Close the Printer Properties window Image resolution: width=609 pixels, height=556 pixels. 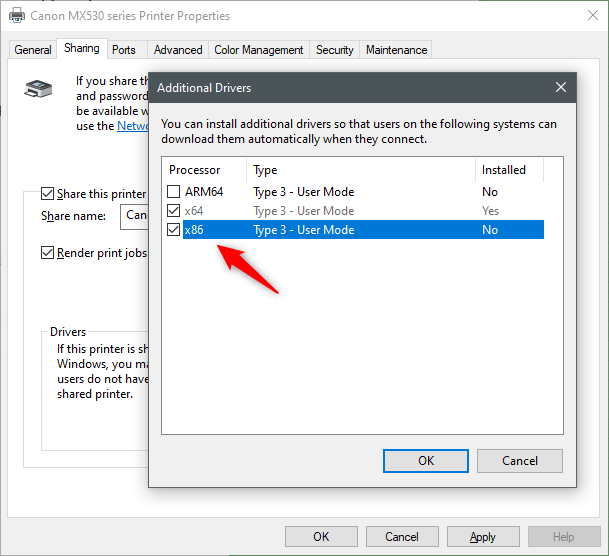[593, 16]
